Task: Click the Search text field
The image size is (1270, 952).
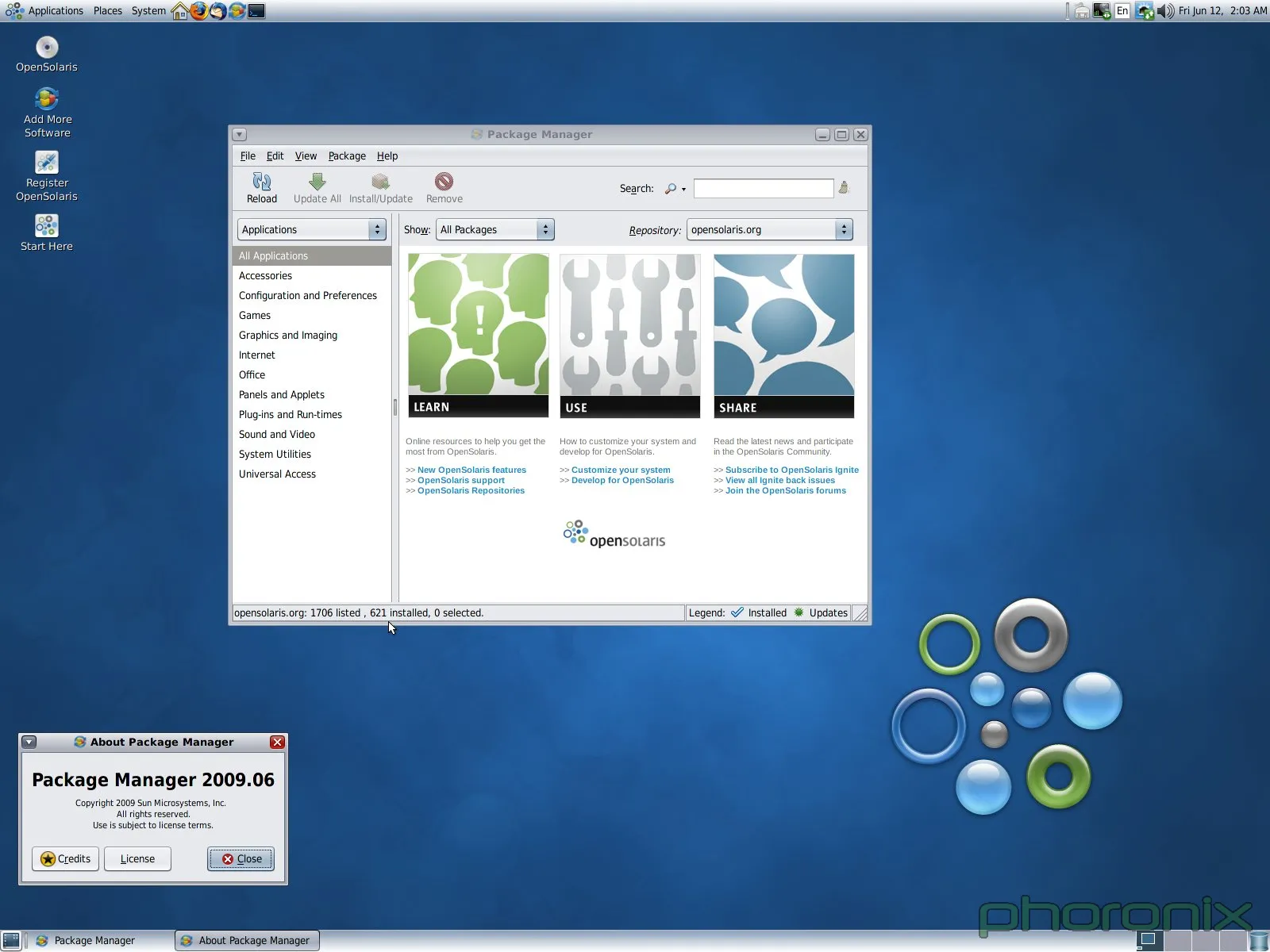Action: (x=764, y=189)
